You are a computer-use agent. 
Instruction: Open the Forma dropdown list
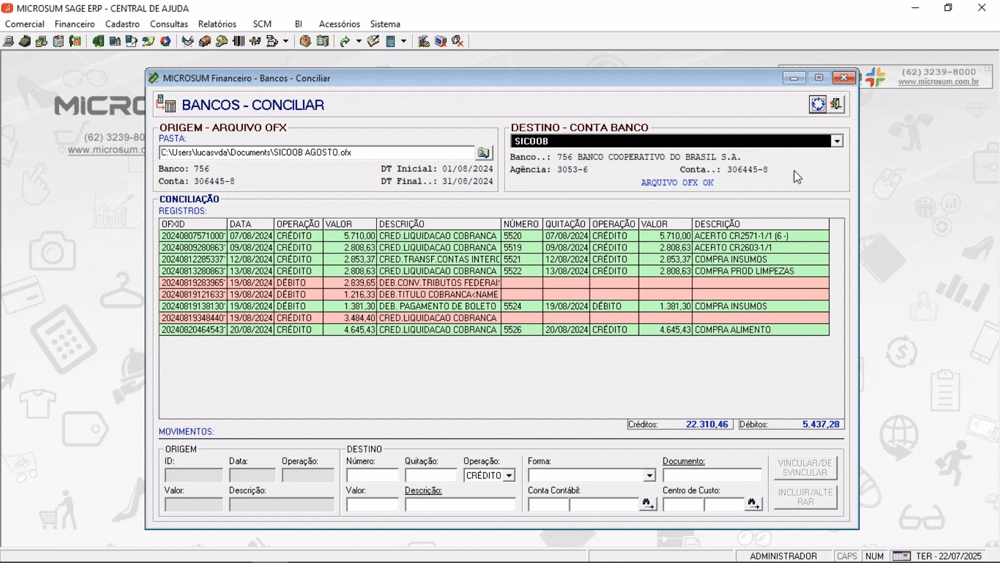pyautogui.click(x=649, y=476)
